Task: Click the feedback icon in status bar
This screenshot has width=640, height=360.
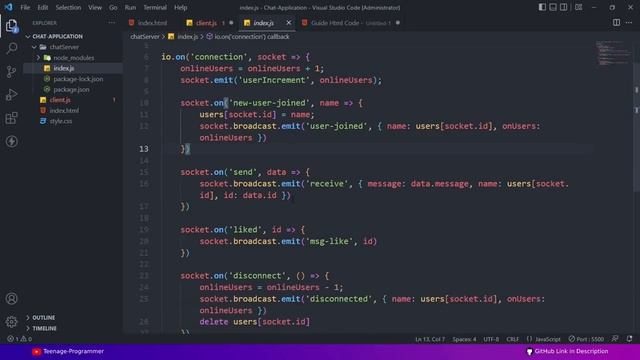Action: [x=615, y=339]
